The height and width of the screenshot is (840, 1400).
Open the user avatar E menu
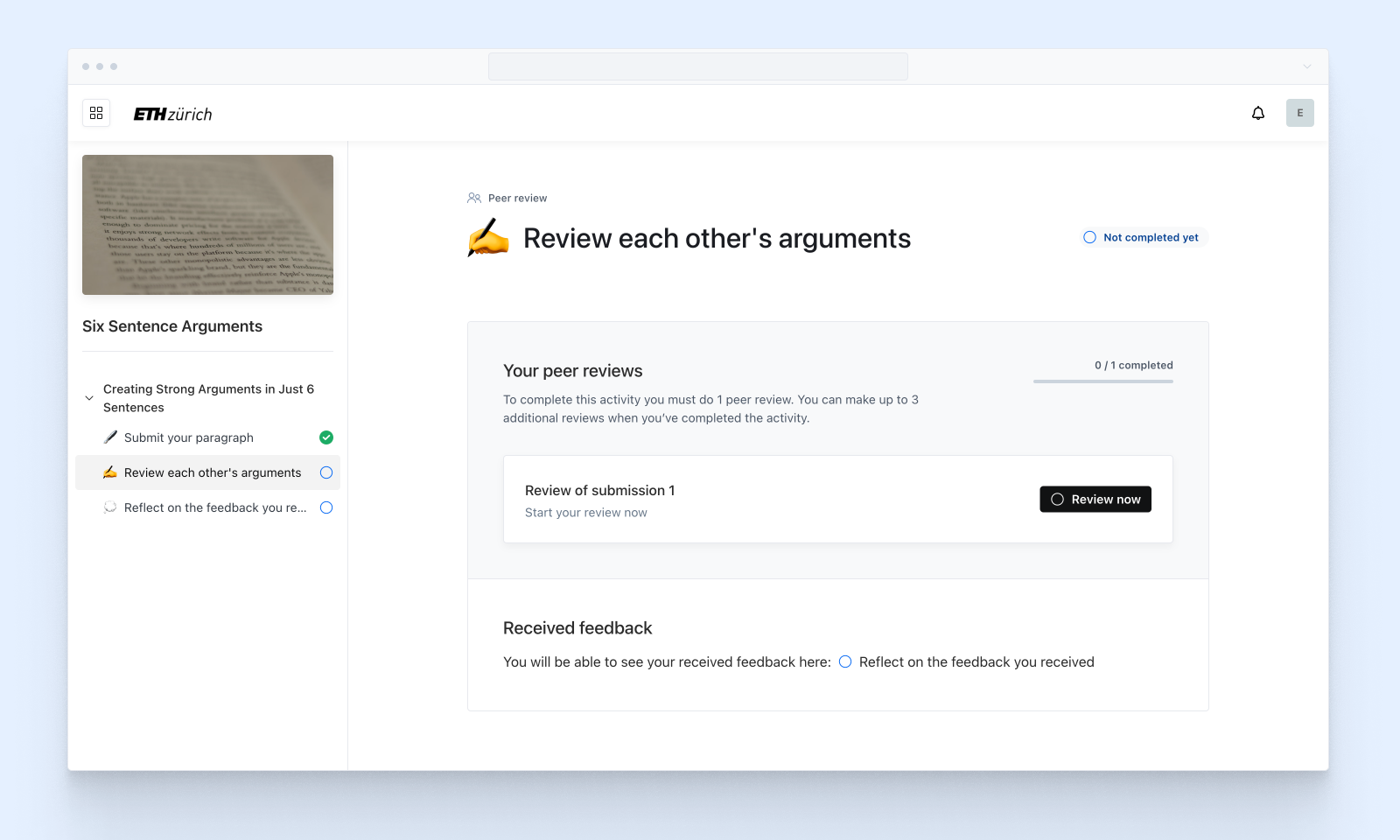coord(1300,113)
